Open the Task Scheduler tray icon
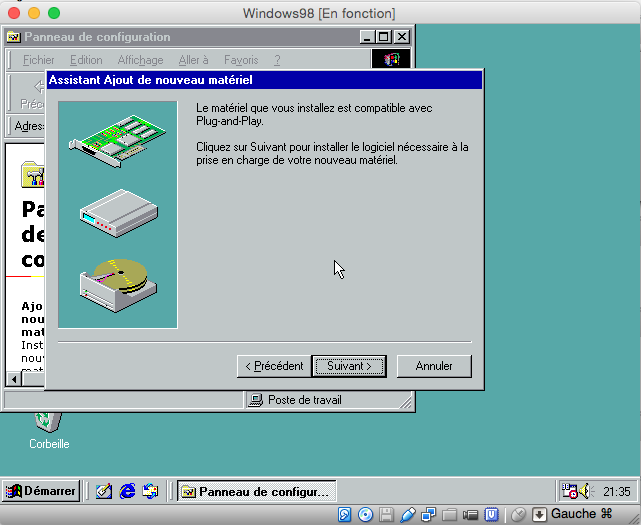 pyautogui.click(x=569, y=491)
